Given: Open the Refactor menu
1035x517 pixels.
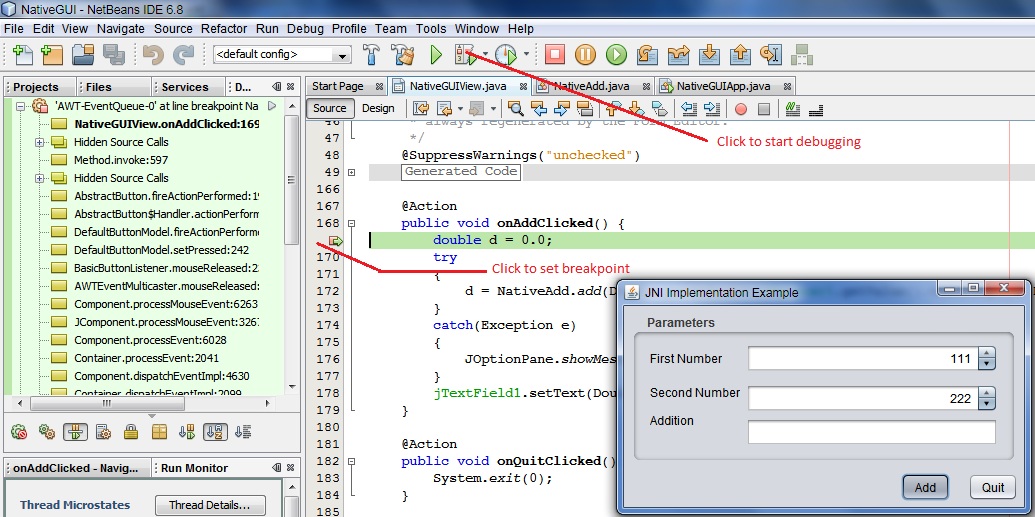Looking at the screenshot, I should tap(224, 28).
